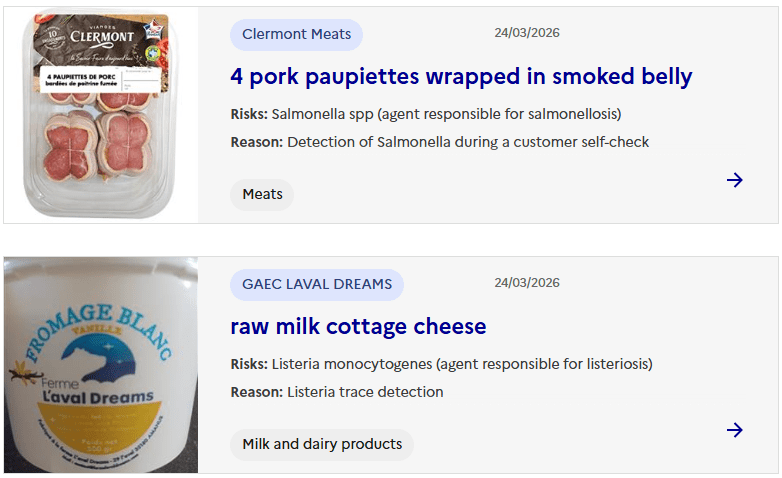
Task: Click the pork paupiettes recall date 24/03/2026
Action: point(527,33)
